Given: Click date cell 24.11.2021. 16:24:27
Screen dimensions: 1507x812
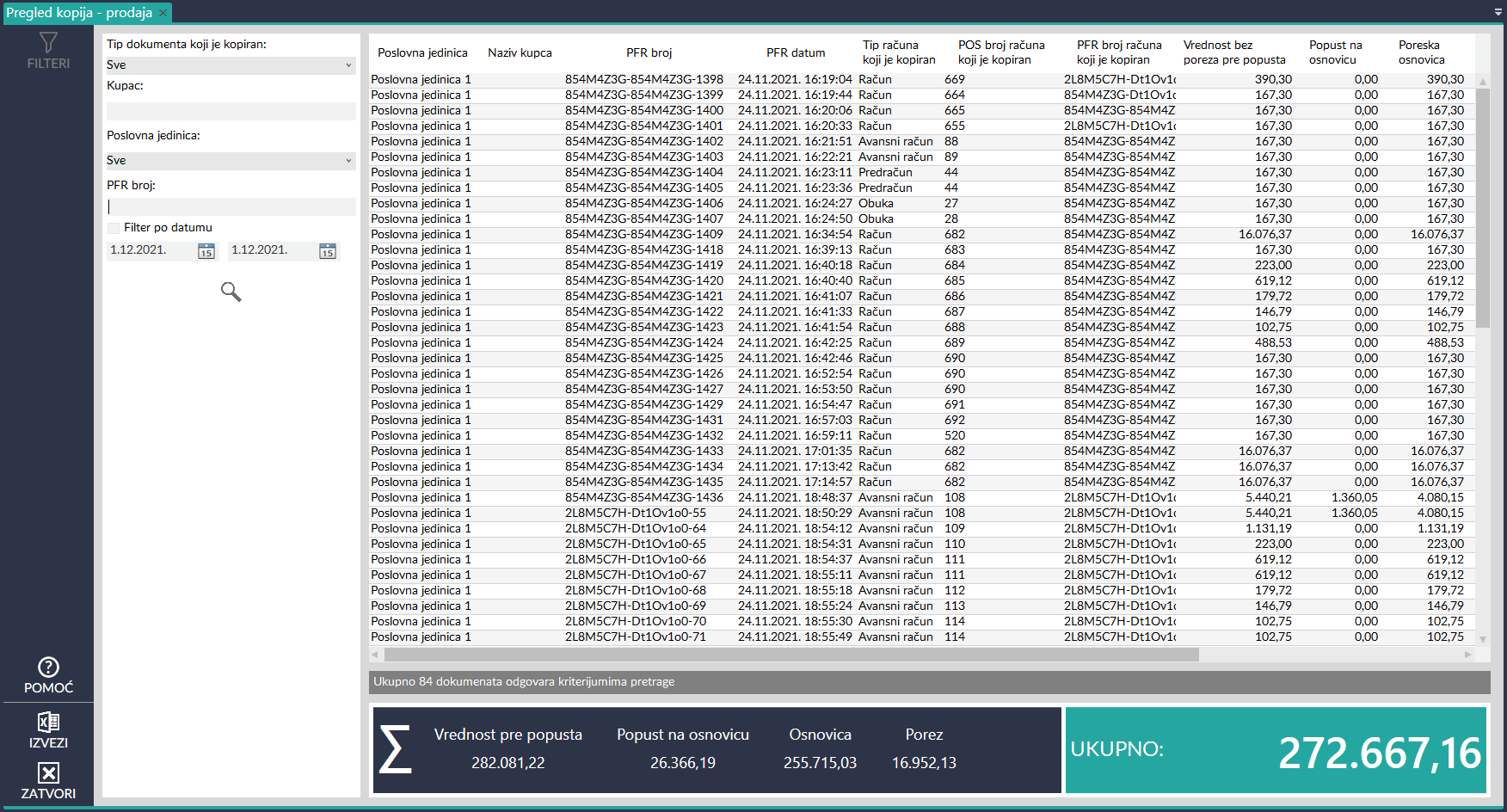Looking at the screenshot, I should [795, 204].
